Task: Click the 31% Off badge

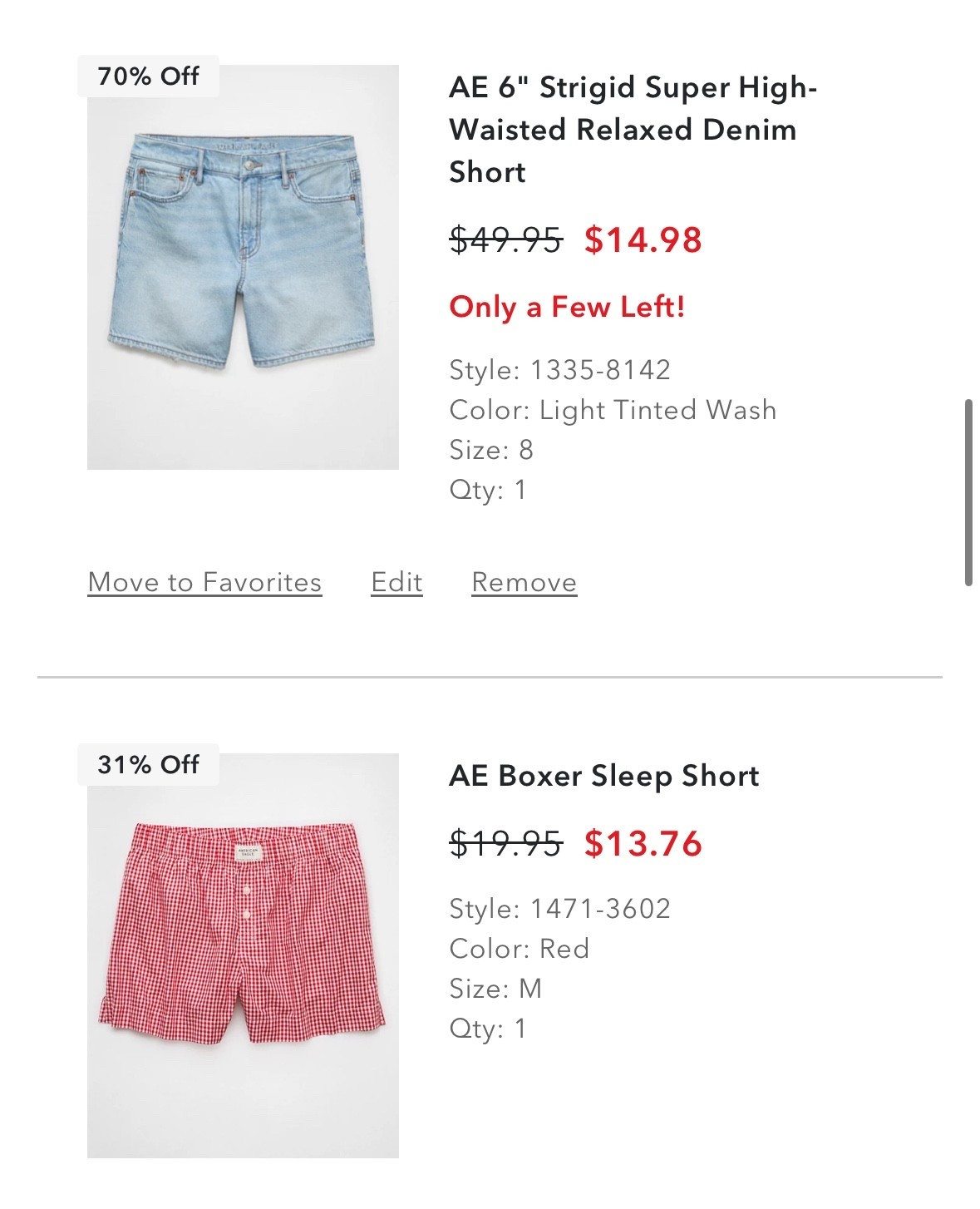Action: point(148,765)
